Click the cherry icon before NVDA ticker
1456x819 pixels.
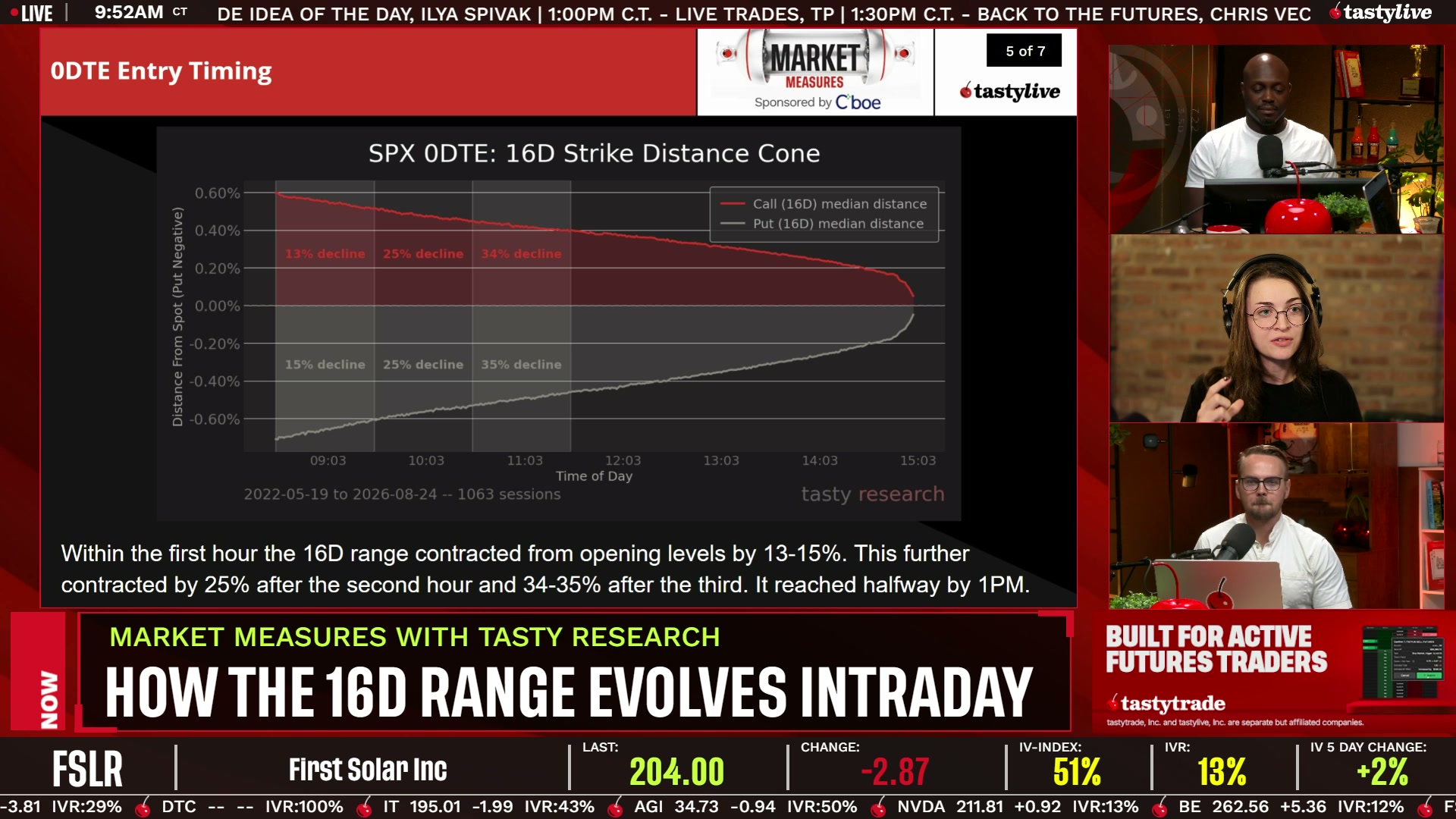point(878,808)
